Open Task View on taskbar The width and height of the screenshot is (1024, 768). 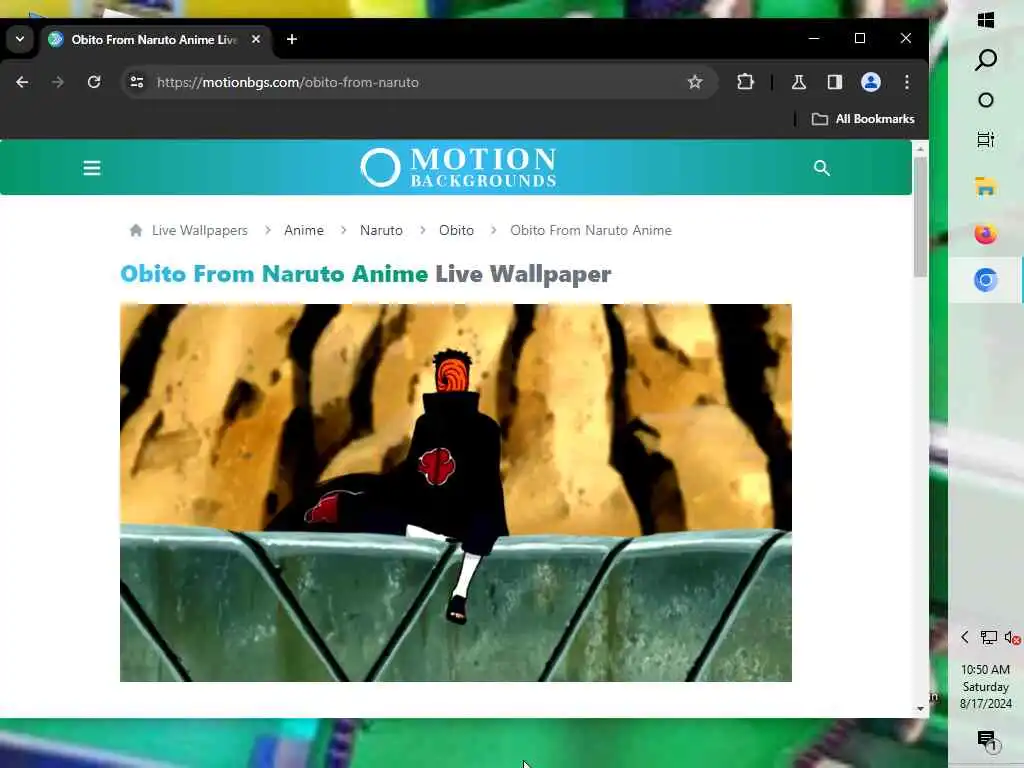(x=986, y=140)
